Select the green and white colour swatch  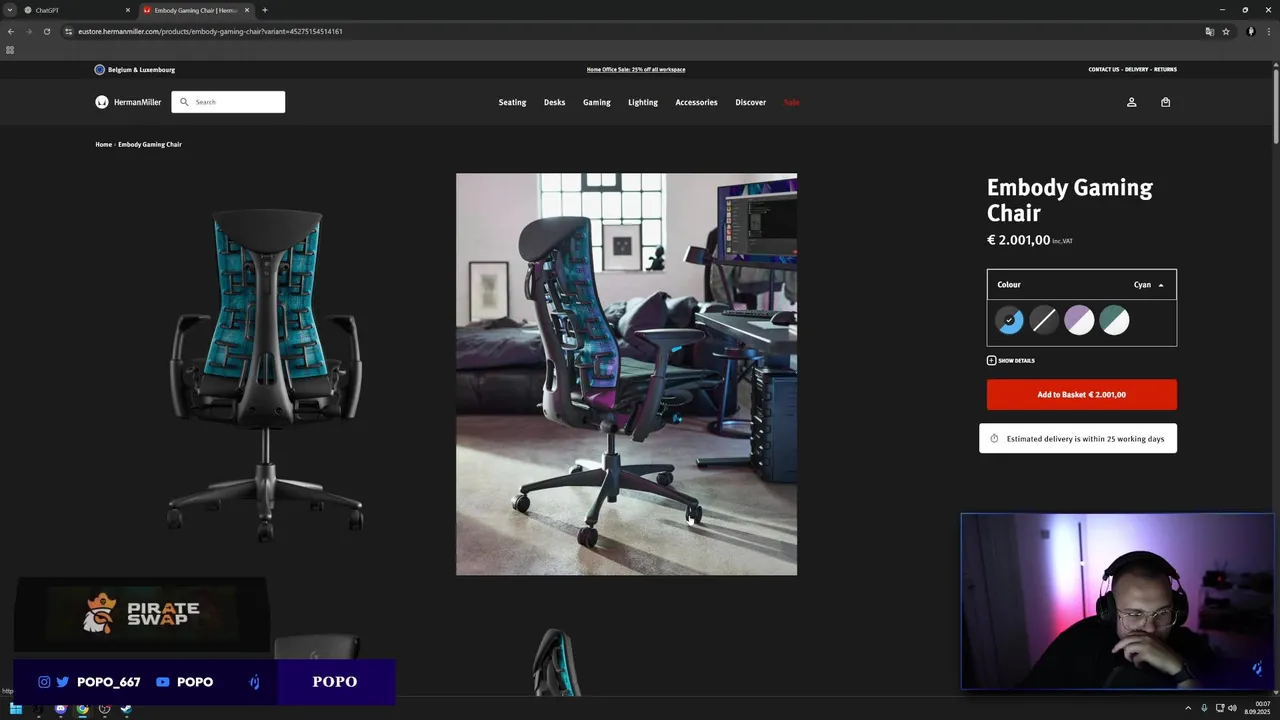click(x=1114, y=320)
